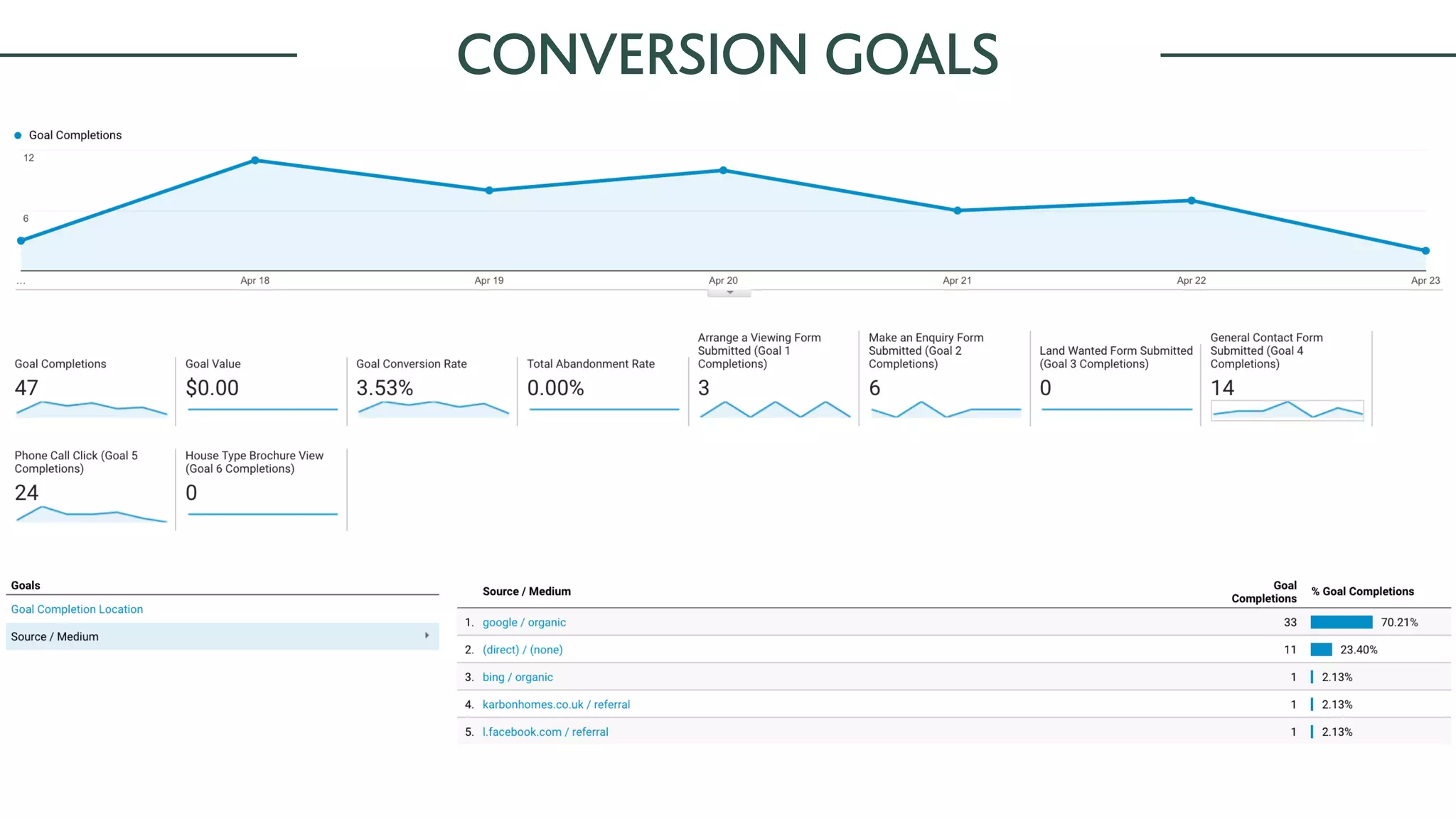Click the % Goal Completions column header
This screenshot has width=1456, height=819.
1362,591
